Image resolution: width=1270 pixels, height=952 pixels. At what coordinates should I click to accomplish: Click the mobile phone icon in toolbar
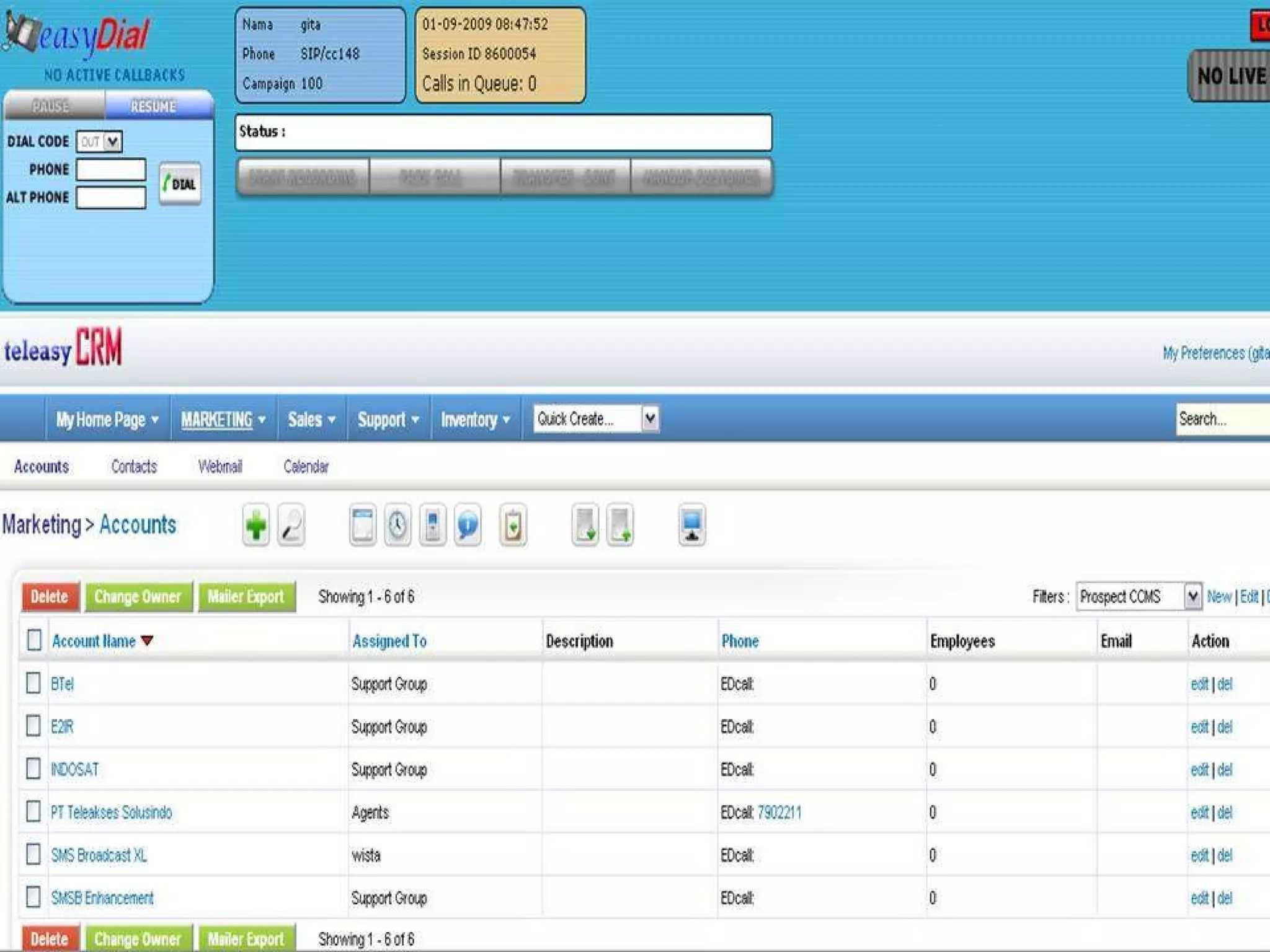click(x=433, y=526)
